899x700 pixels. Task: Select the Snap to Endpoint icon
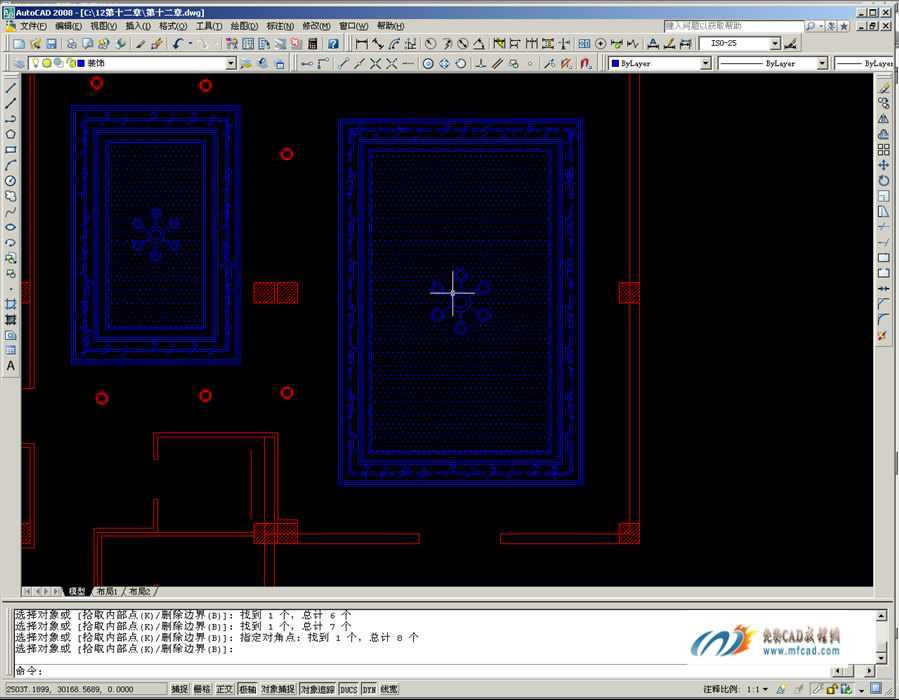coord(343,64)
